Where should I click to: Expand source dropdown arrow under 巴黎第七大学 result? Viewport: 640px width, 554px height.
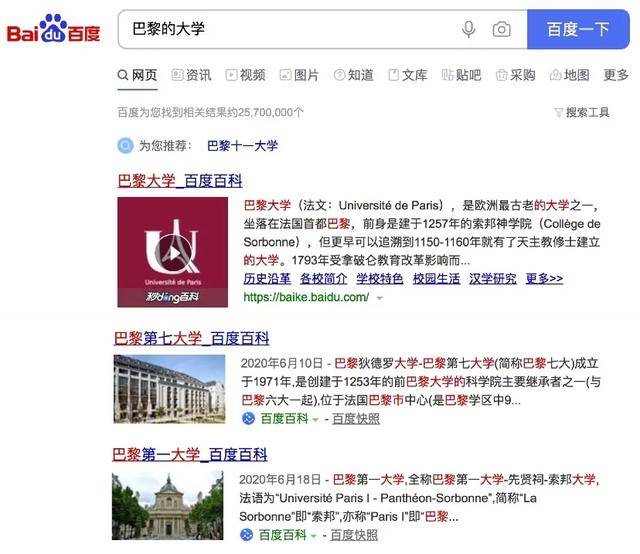tap(315, 419)
